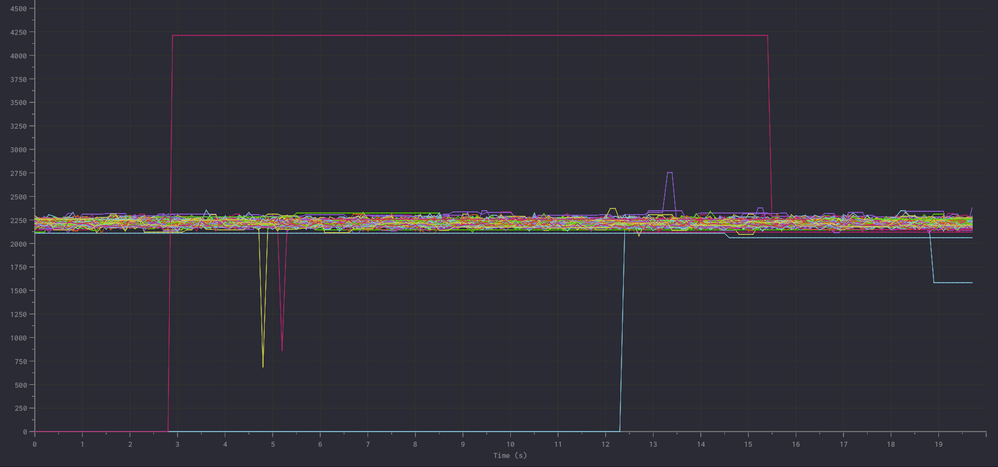Click time-axis tick label 6
The width and height of the screenshot is (998, 467).
point(320,443)
